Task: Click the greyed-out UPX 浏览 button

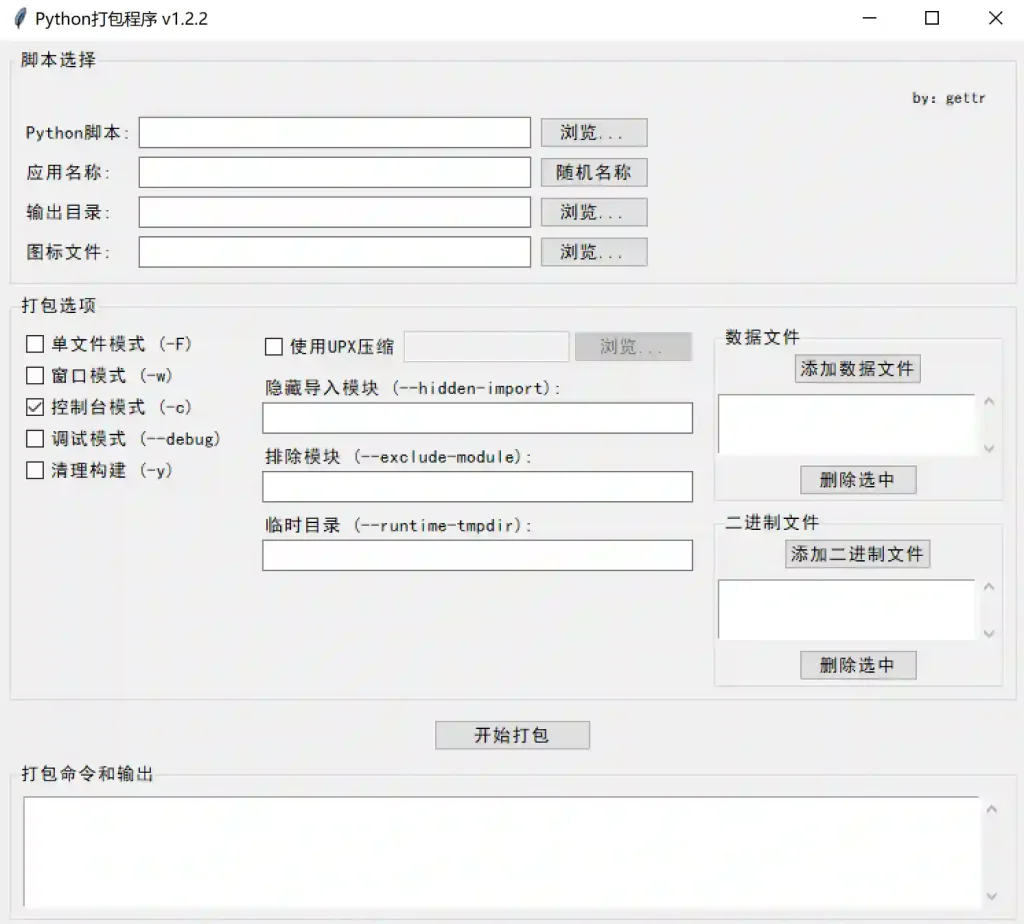Action: pyautogui.click(x=633, y=347)
